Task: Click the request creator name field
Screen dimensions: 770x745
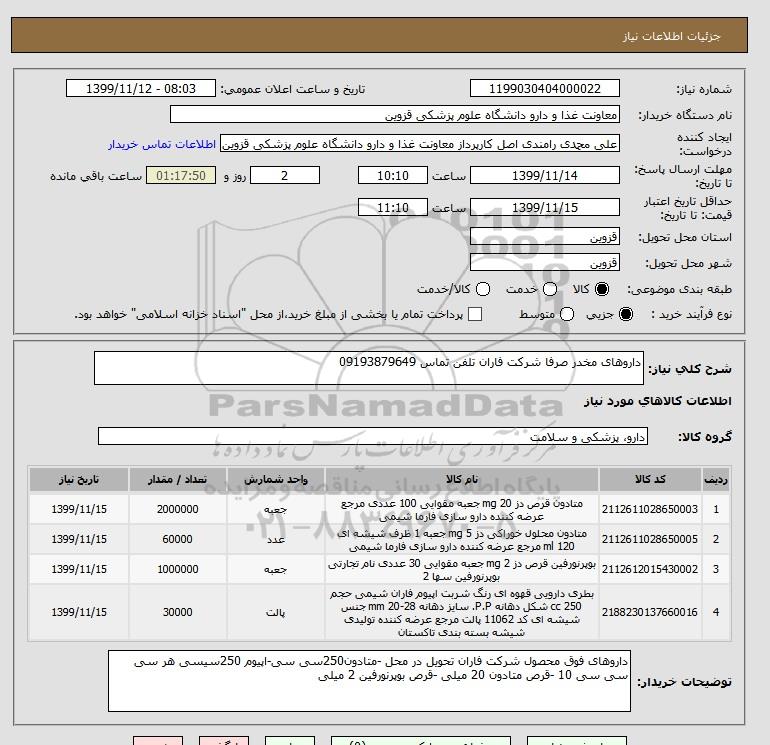Action: click(x=420, y=144)
